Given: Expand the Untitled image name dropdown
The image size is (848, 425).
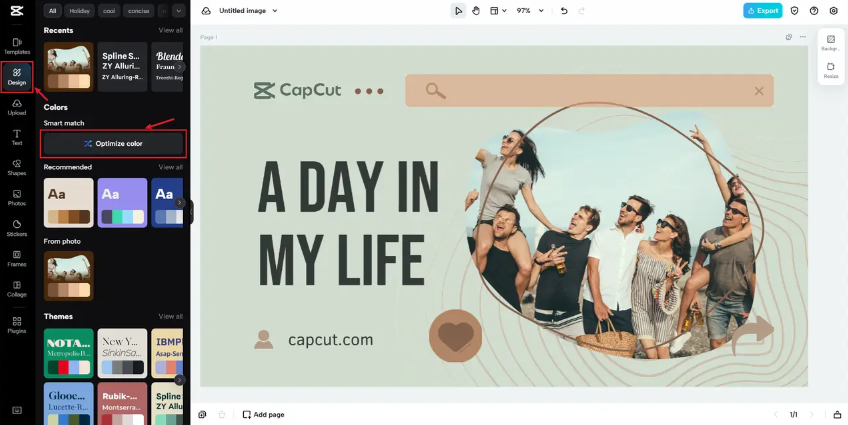Looking at the screenshot, I should point(275,11).
